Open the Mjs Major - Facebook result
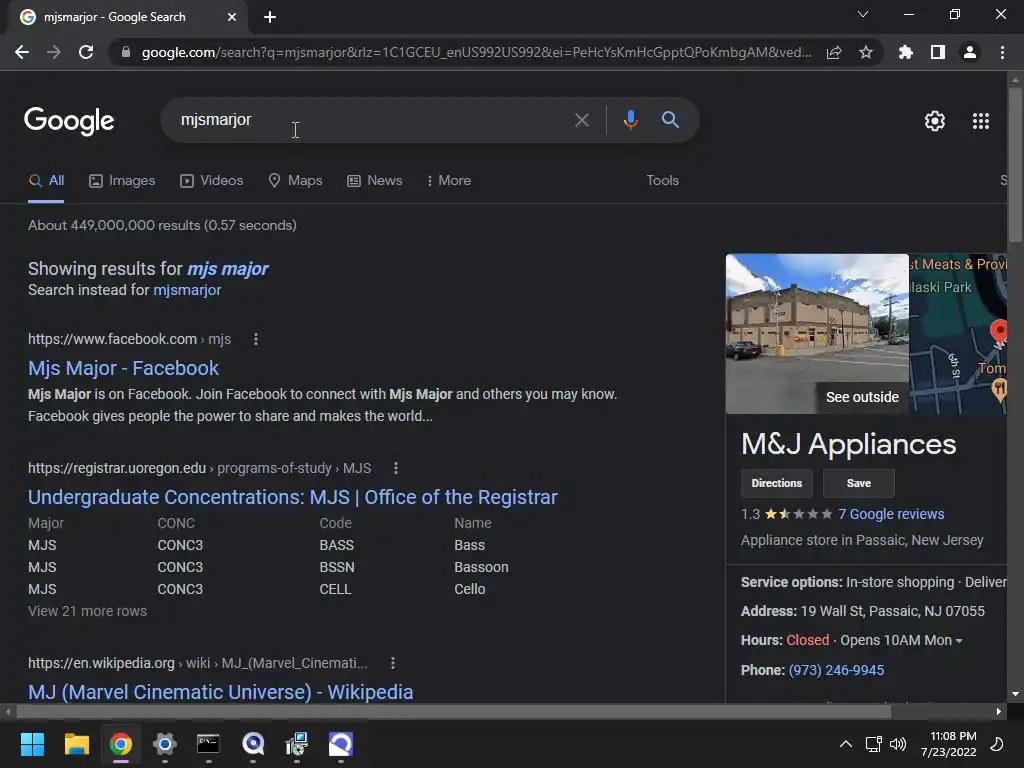The image size is (1024, 768). click(x=123, y=368)
